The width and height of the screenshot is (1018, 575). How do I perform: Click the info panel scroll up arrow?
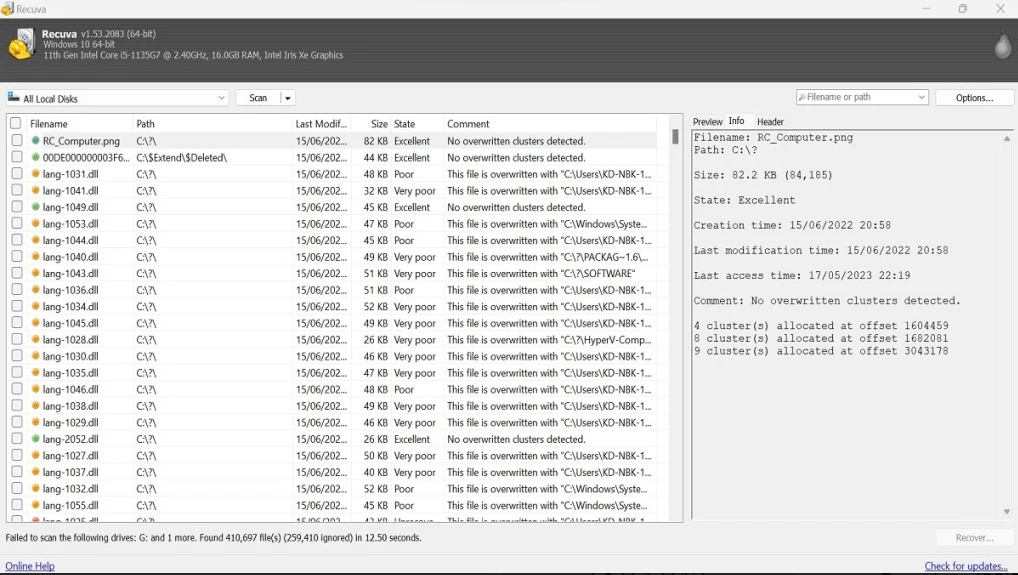(x=1006, y=138)
